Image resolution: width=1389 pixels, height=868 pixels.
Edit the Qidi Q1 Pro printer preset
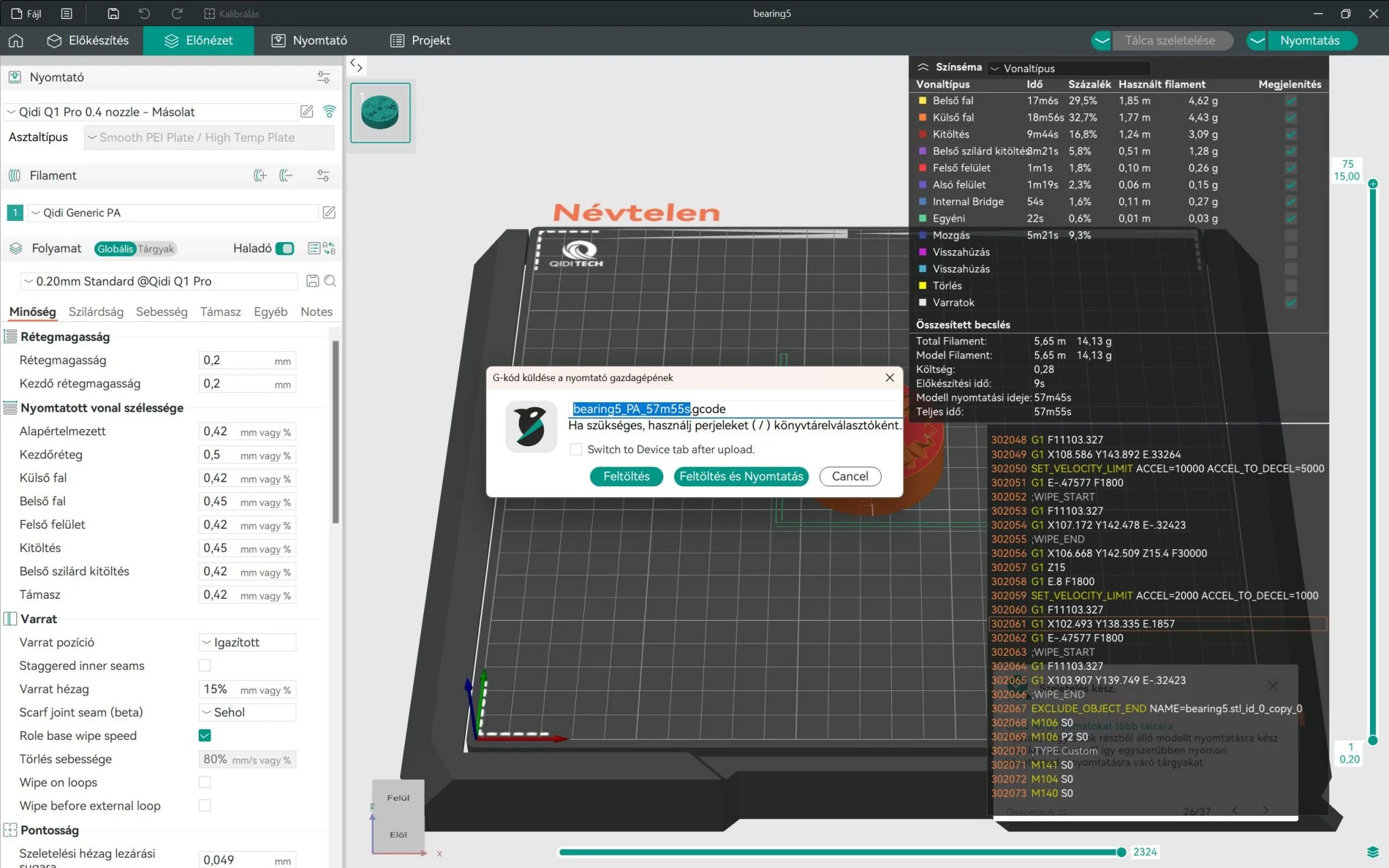click(307, 111)
